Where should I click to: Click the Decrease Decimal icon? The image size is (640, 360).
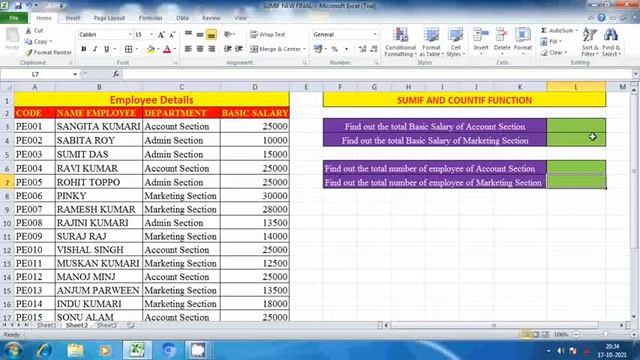(x=374, y=49)
